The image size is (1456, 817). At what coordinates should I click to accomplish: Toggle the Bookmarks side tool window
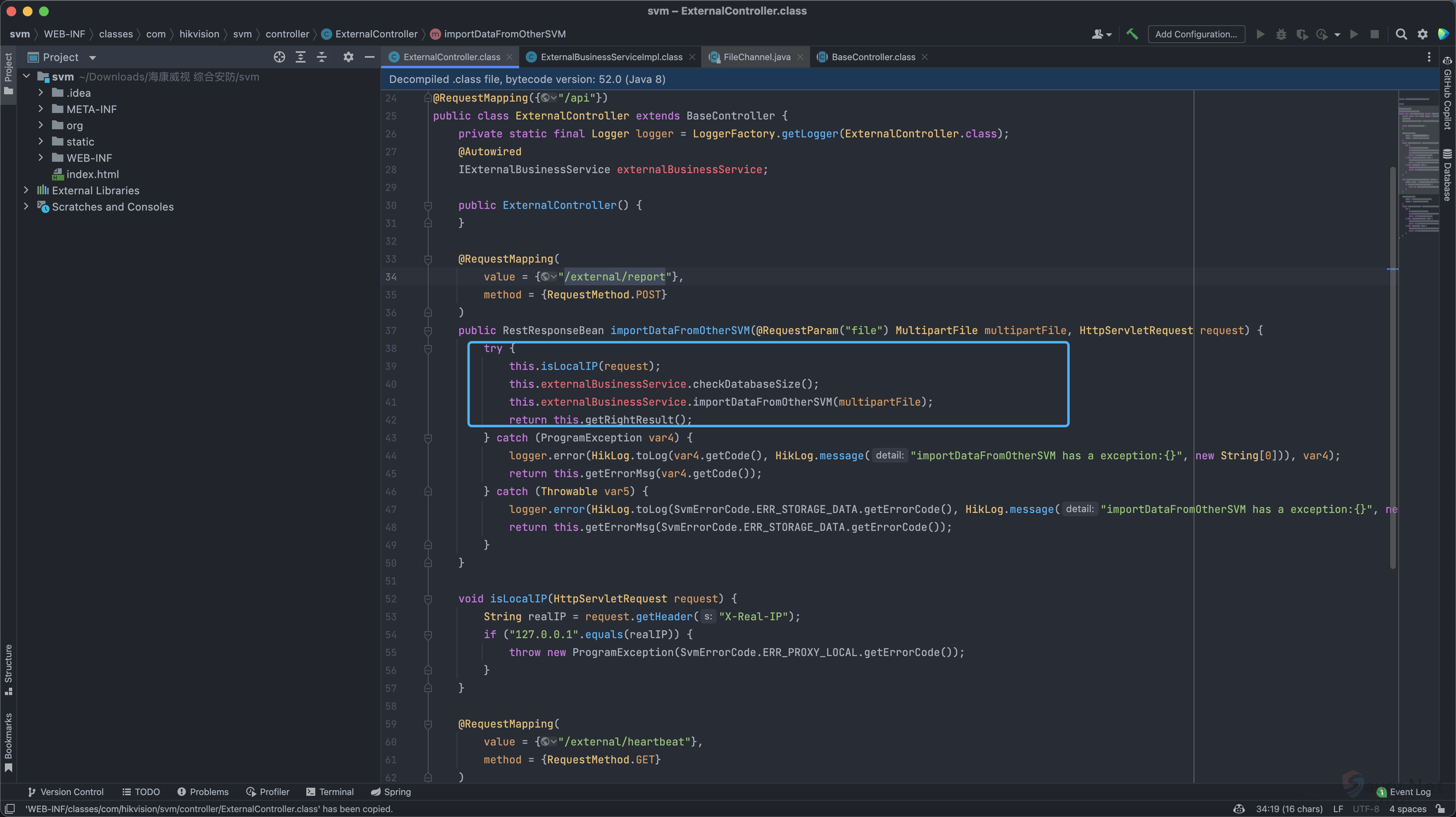(9, 741)
